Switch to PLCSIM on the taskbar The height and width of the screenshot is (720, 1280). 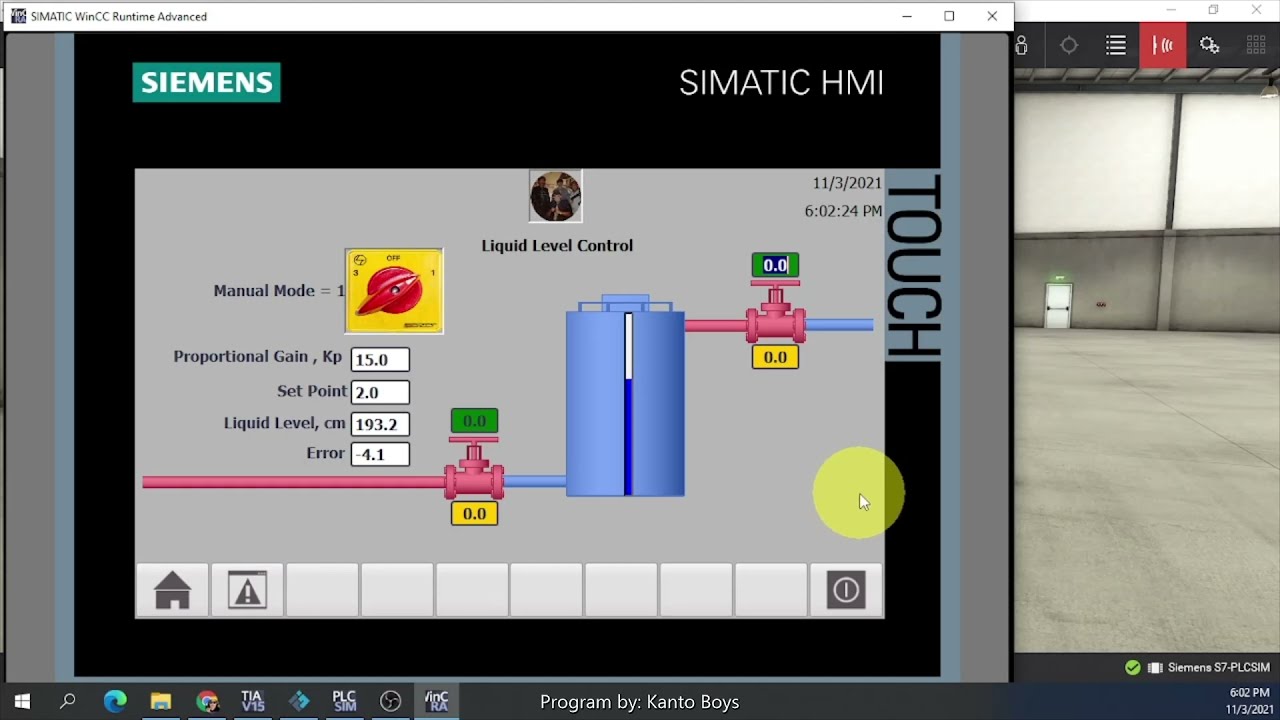tap(345, 702)
